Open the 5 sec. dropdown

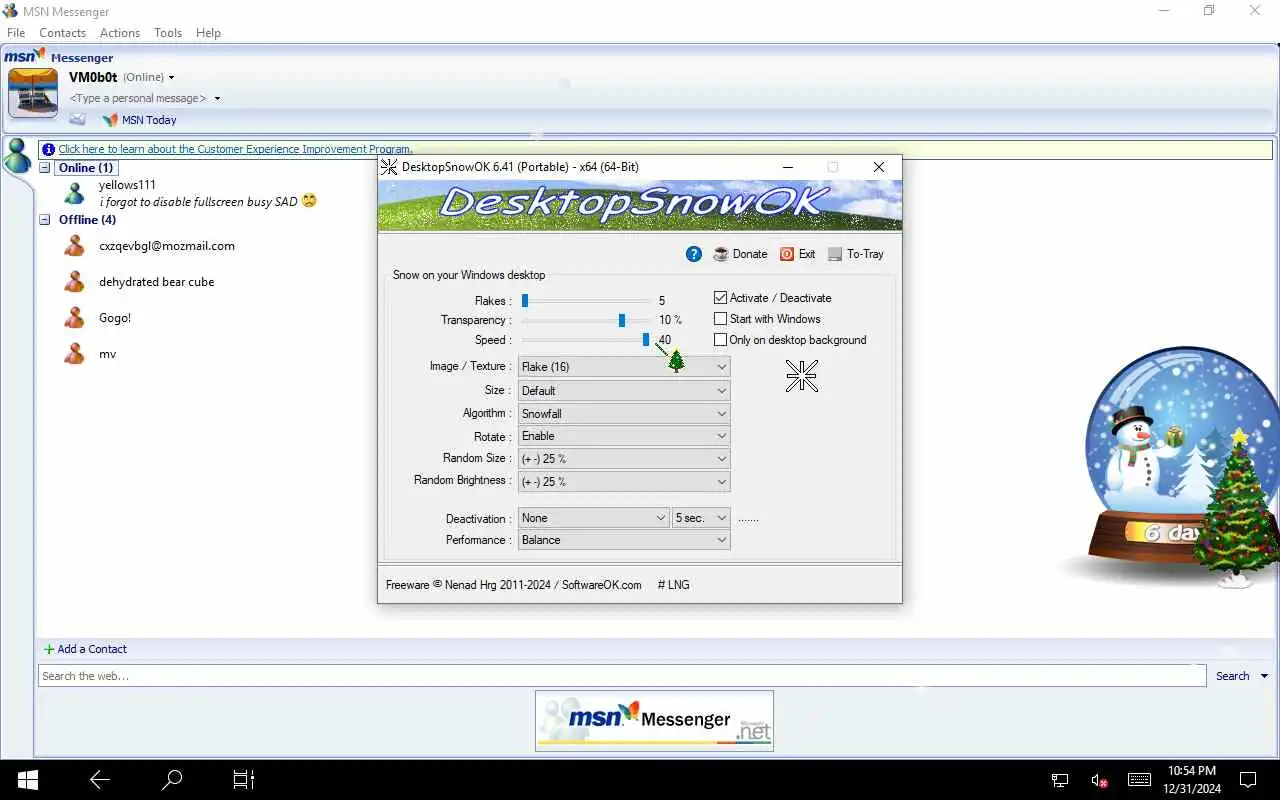coord(701,518)
